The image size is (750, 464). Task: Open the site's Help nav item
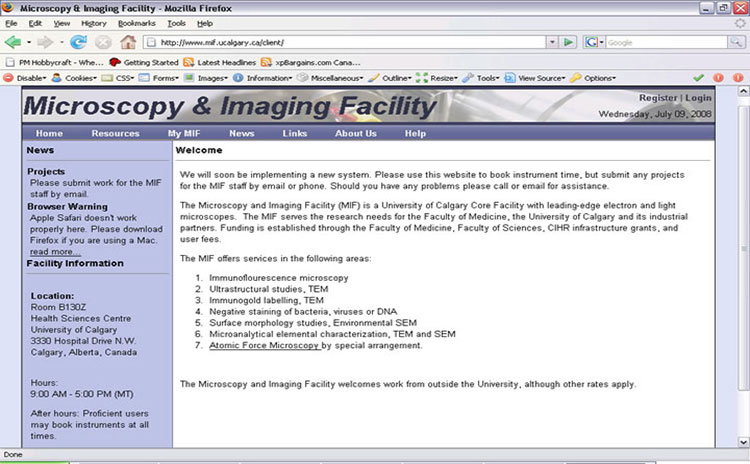(415, 133)
